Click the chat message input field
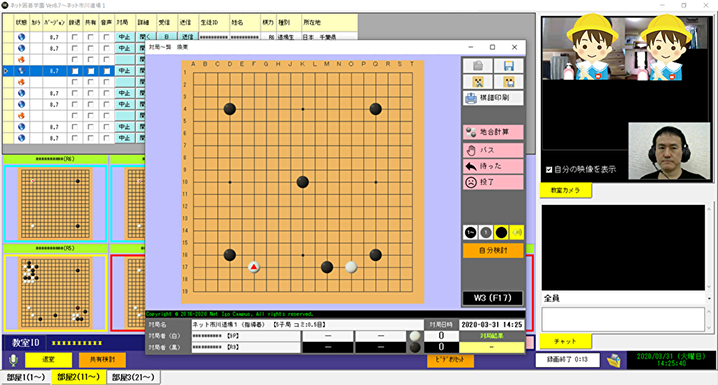The height and width of the screenshot is (385, 718). [623, 319]
